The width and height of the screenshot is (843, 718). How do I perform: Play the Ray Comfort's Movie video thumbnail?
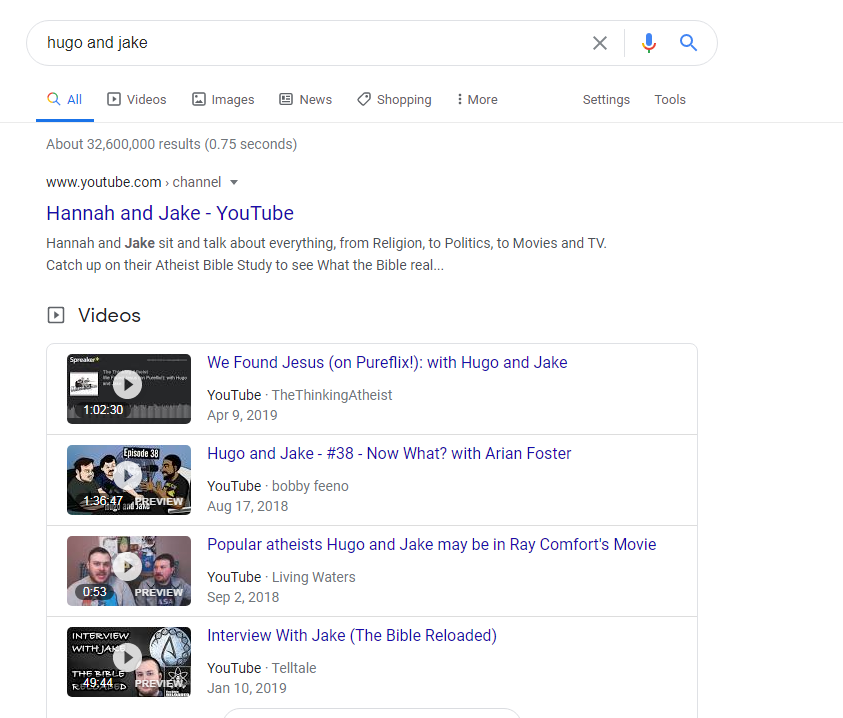point(128,571)
